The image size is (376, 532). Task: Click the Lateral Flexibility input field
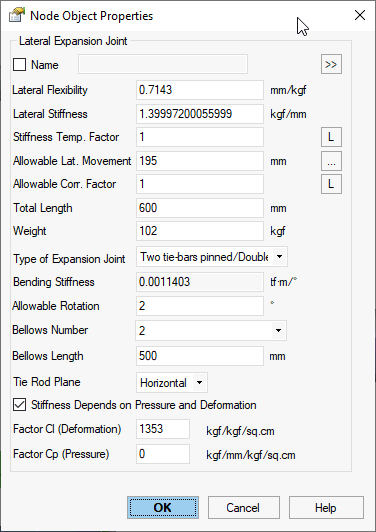tap(200, 90)
